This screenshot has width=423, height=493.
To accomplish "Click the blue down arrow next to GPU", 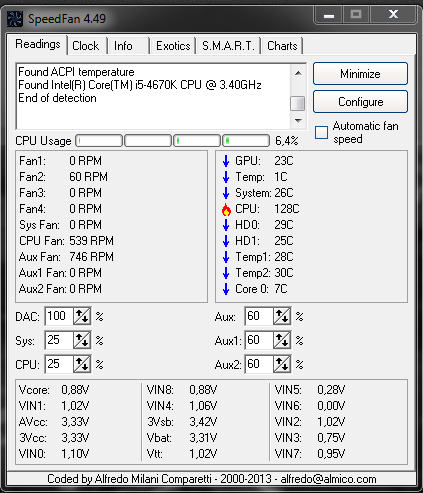I will coord(226,161).
